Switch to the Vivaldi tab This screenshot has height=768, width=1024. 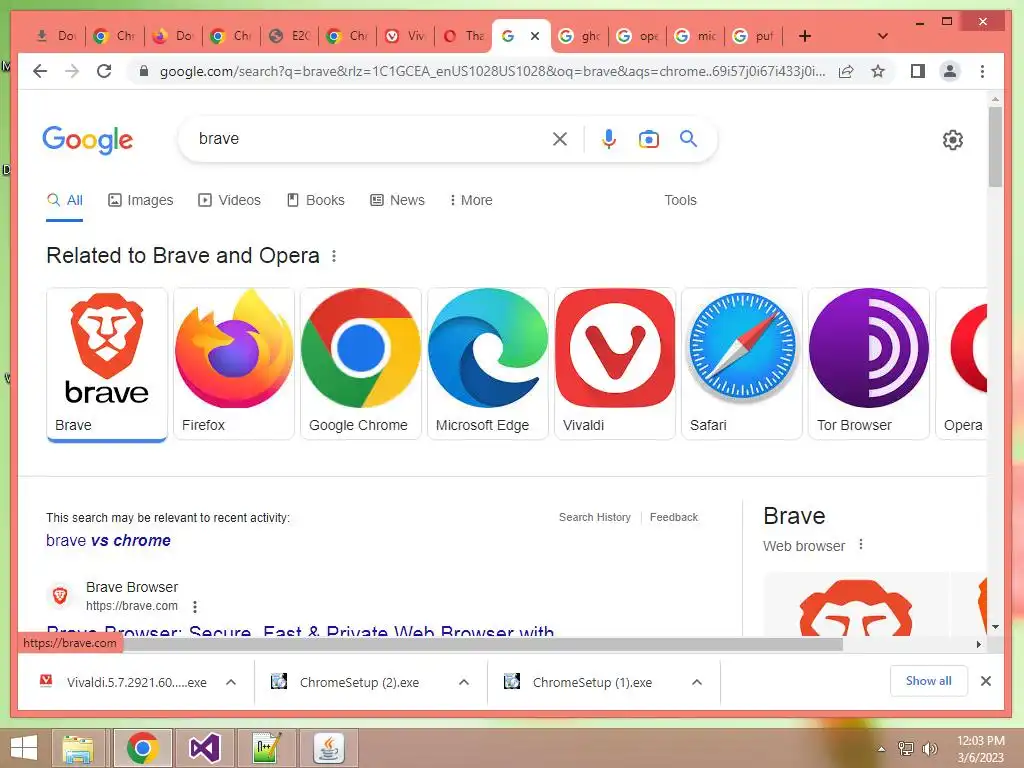click(x=405, y=36)
